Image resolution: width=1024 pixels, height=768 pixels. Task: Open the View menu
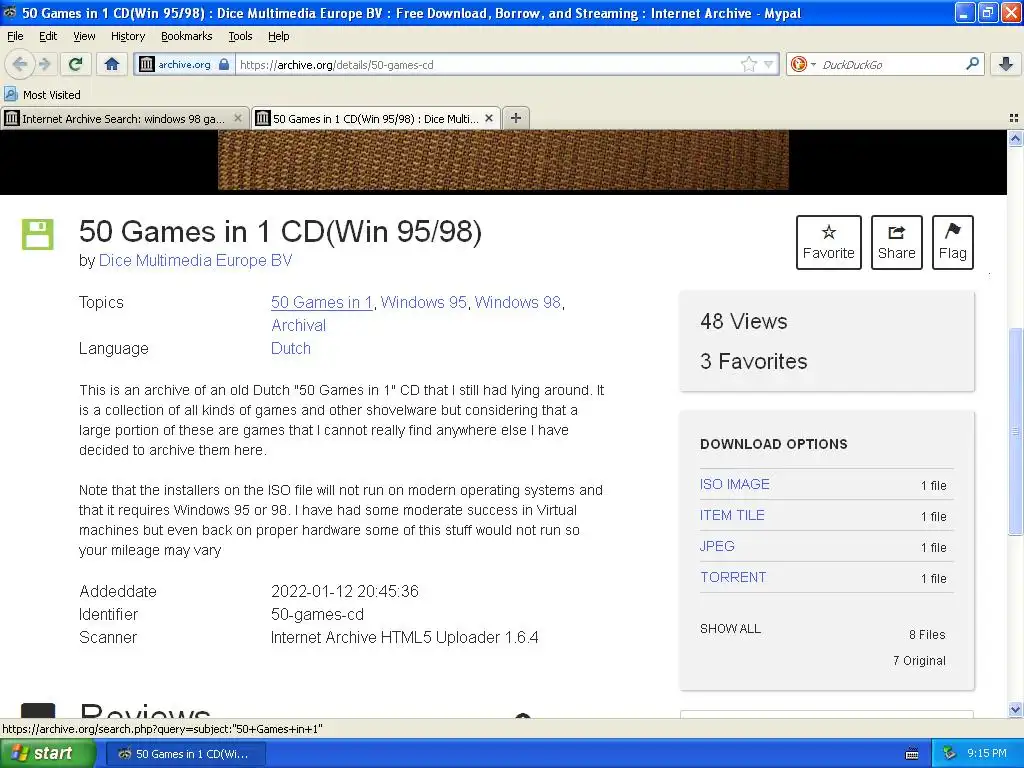click(84, 36)
